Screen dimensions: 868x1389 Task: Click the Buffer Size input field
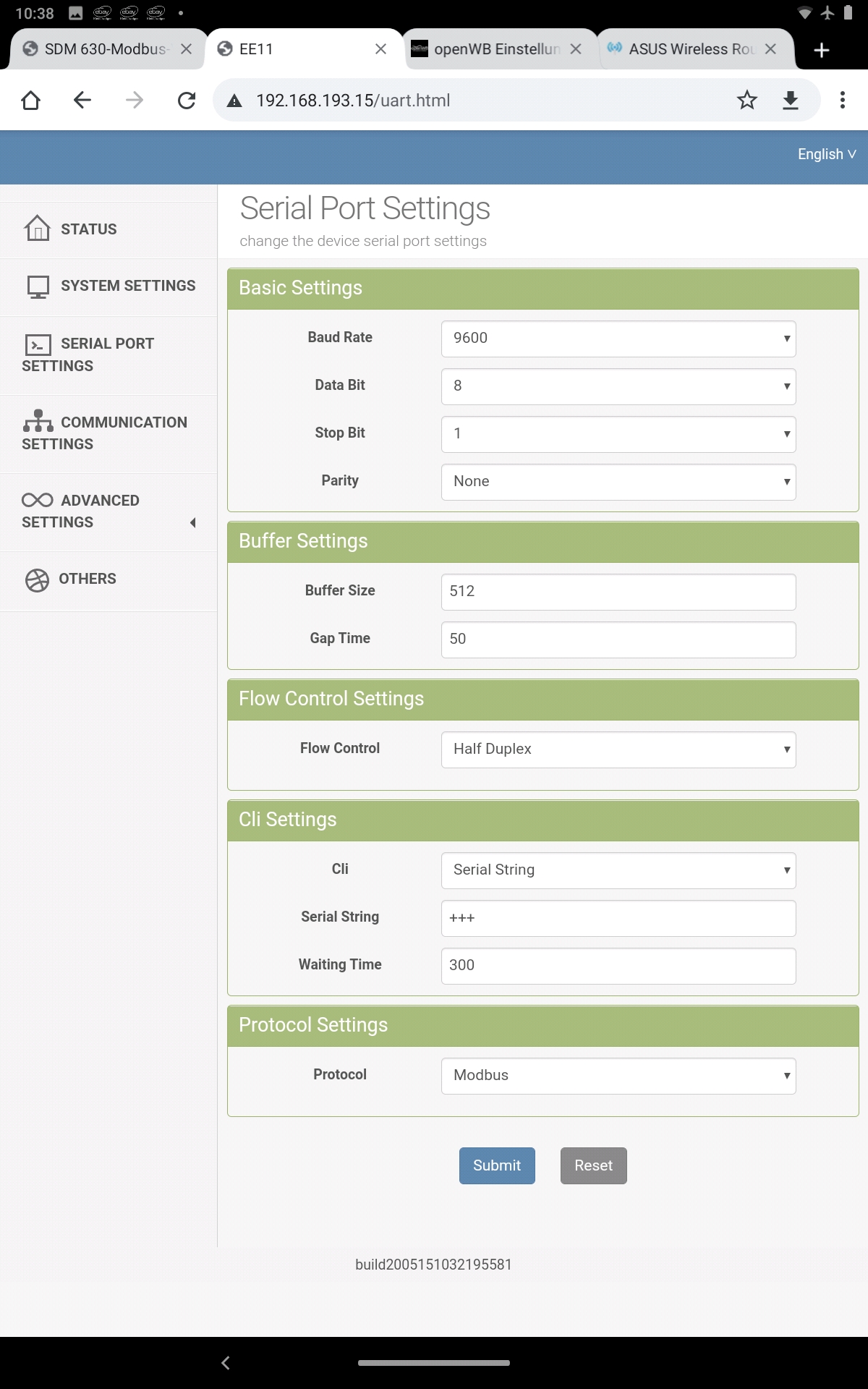(618, 592)
